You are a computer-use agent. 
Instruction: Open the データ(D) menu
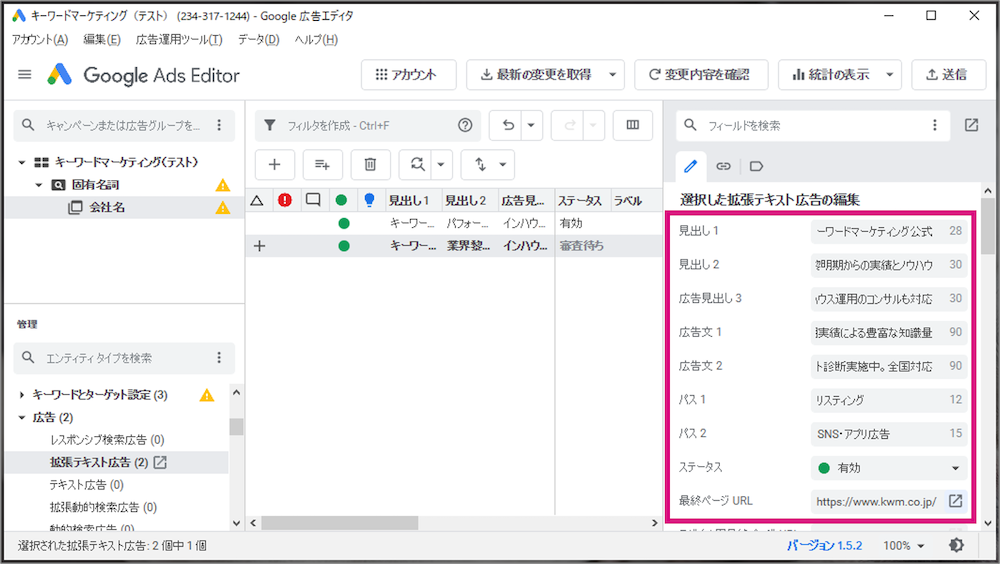point(258,40)
